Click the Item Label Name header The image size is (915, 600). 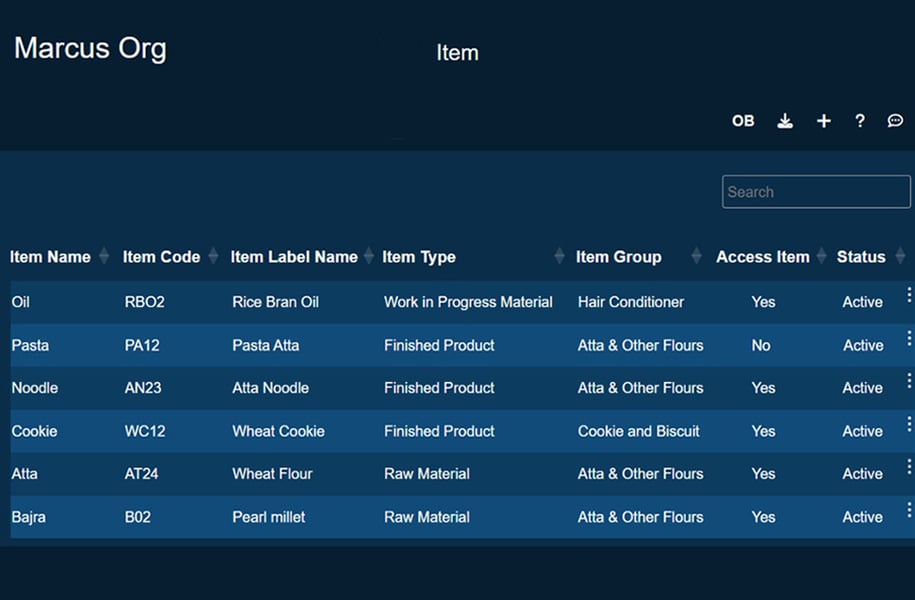[294, 257]
